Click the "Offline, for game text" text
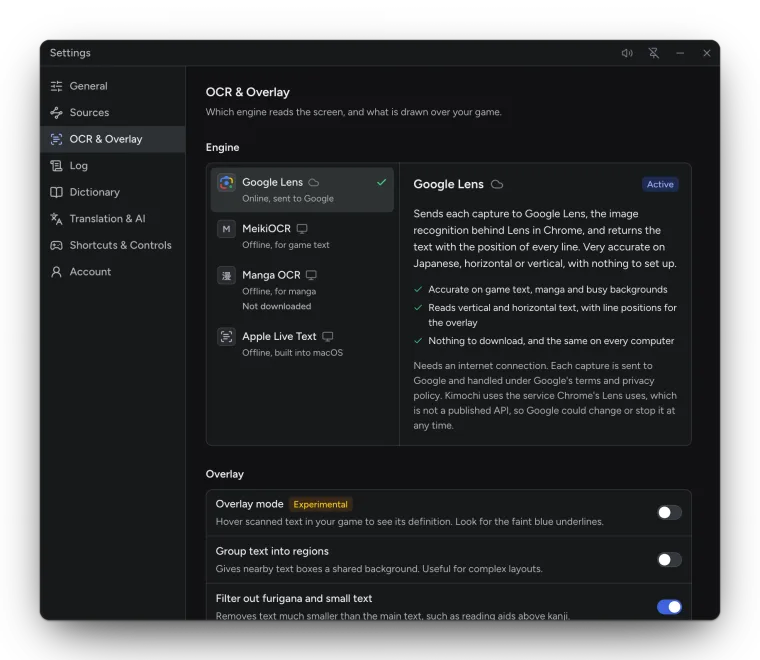The image size is (760, 660). point(286,245)
